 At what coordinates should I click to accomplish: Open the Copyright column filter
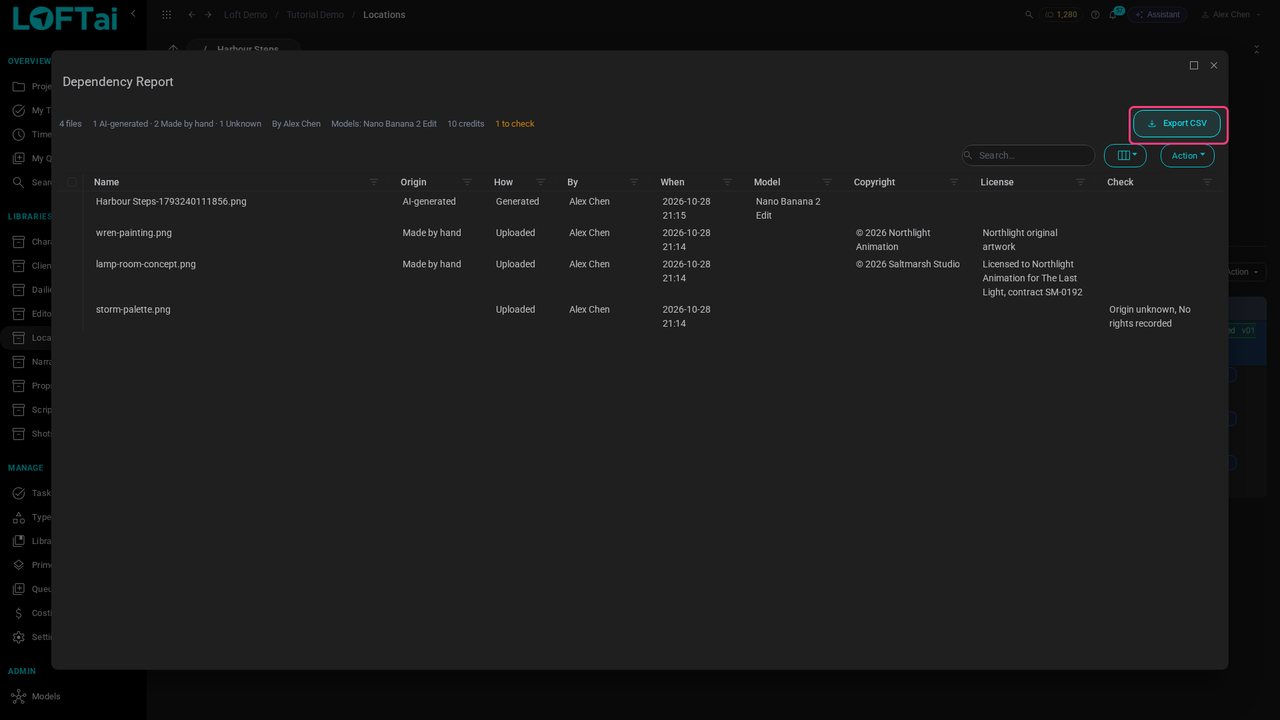click(x=954, y=182)
